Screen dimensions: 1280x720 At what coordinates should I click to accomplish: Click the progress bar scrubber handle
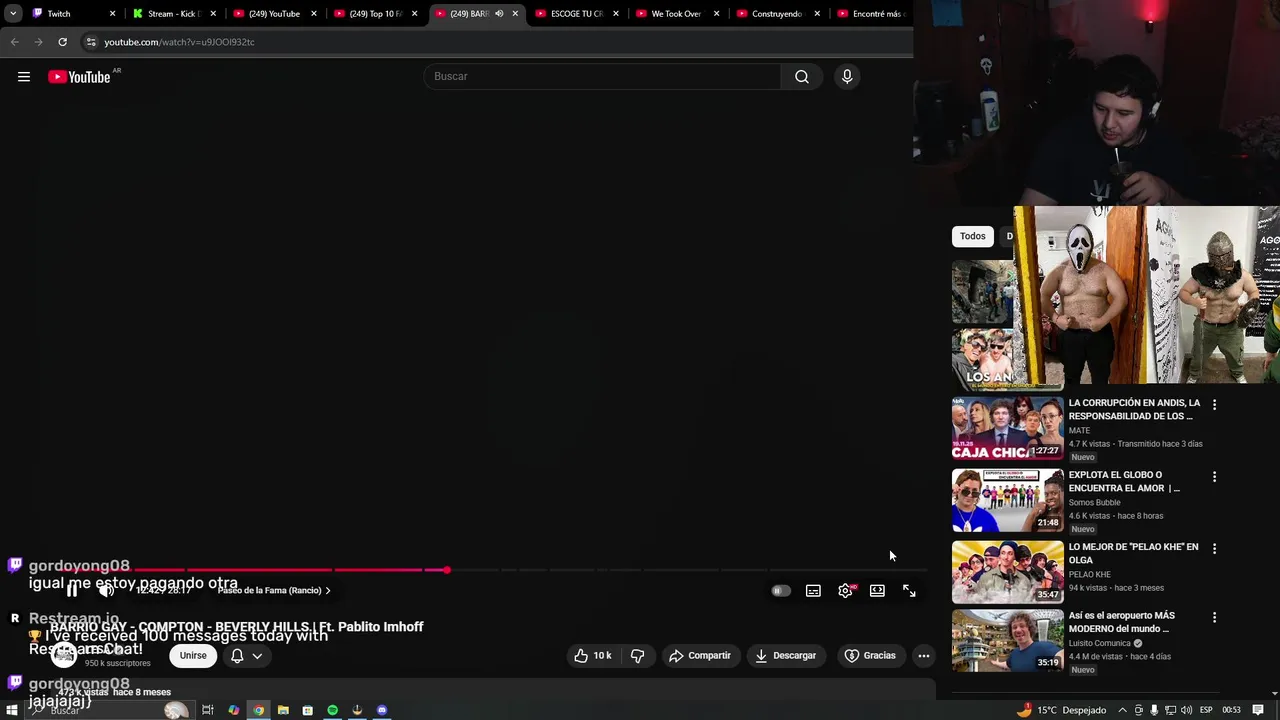point(446,570)
